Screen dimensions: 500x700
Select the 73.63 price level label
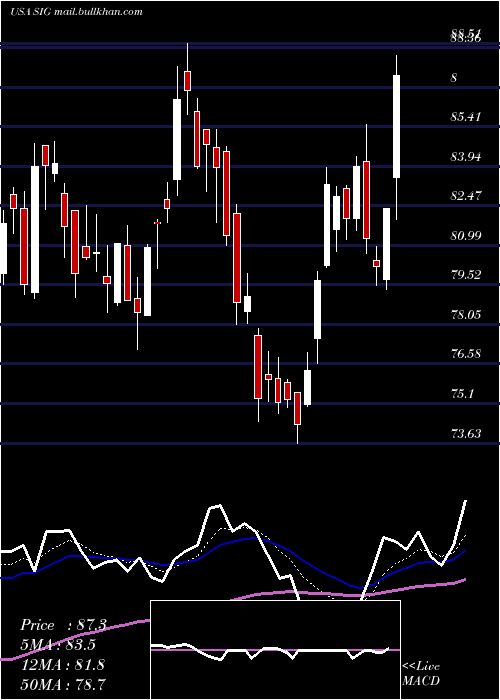coord(466,433)
